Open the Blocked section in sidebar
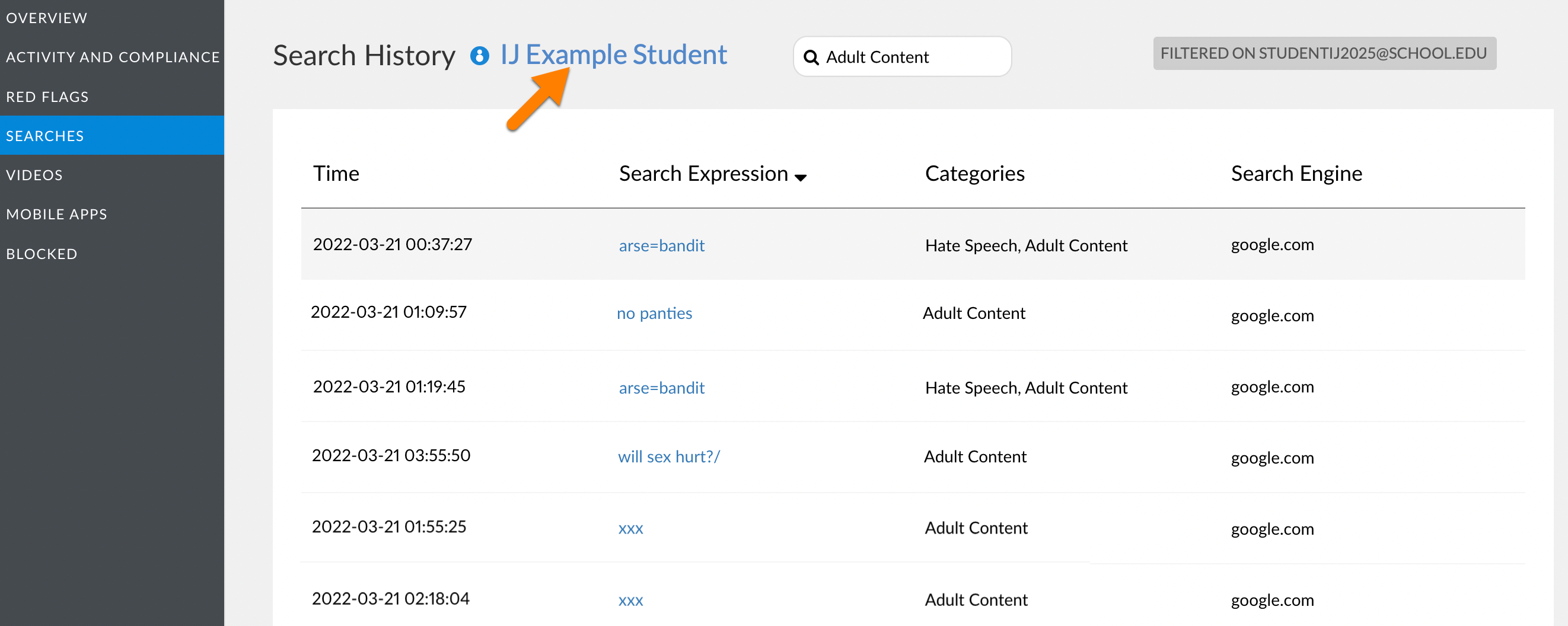1568x626 pixels. [x=42, y=253]
